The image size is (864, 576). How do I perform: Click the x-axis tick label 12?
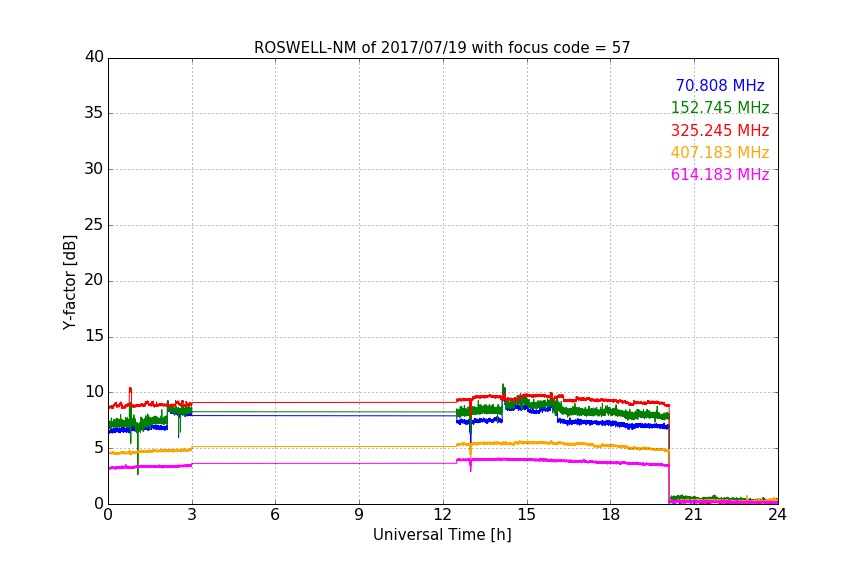442,515
